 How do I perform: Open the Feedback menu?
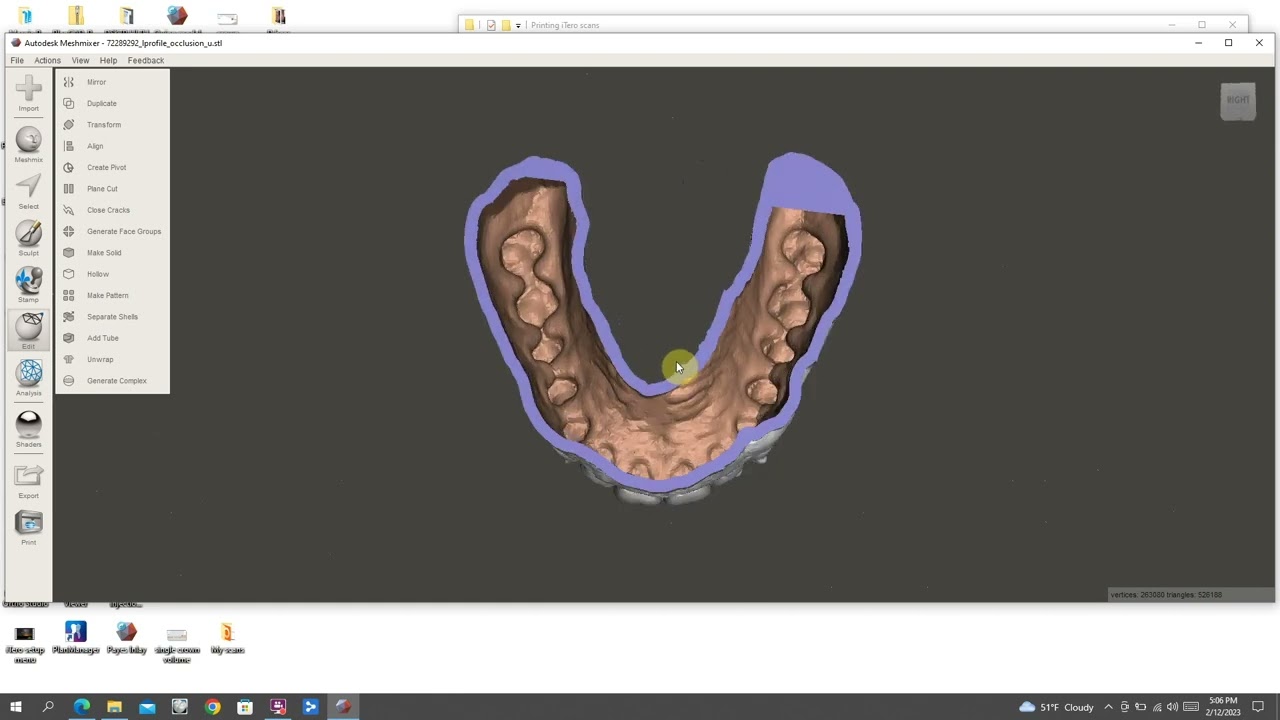[146, 61]
